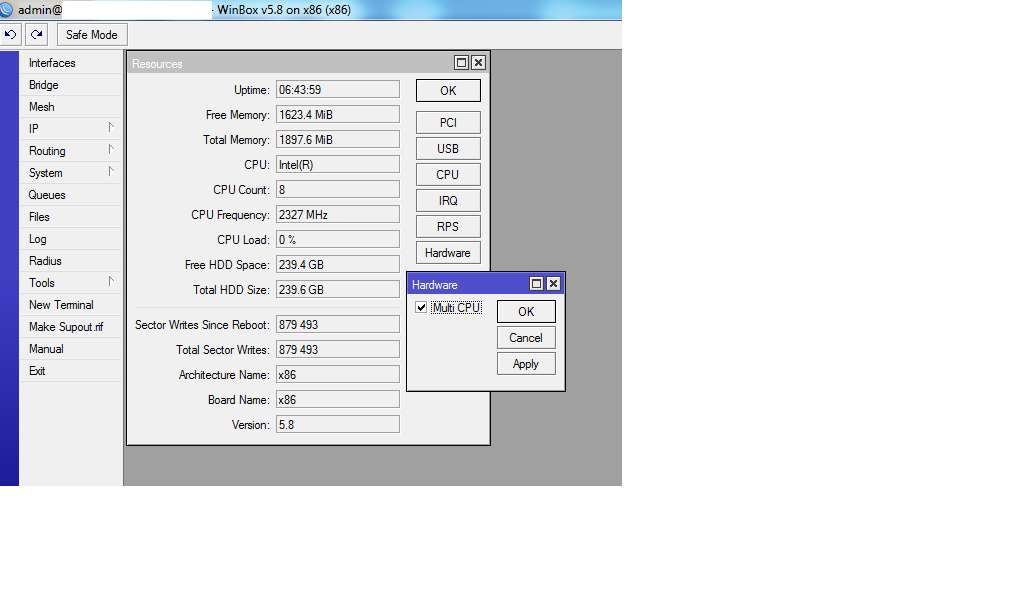This screenshot has height=606, width=1012.
Task: Open the Log viewer
Action: (x=37, y=238)
